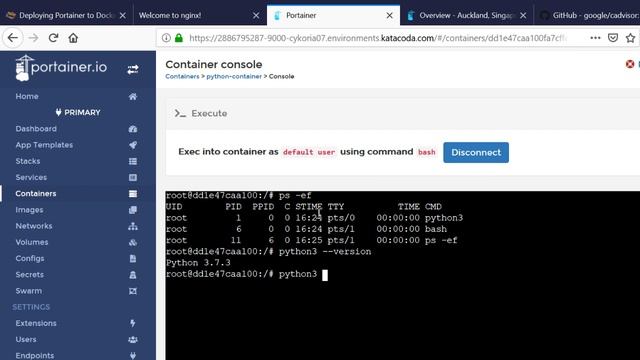Open Images in sidebar

pyautogui.click(x=29, y=210)
